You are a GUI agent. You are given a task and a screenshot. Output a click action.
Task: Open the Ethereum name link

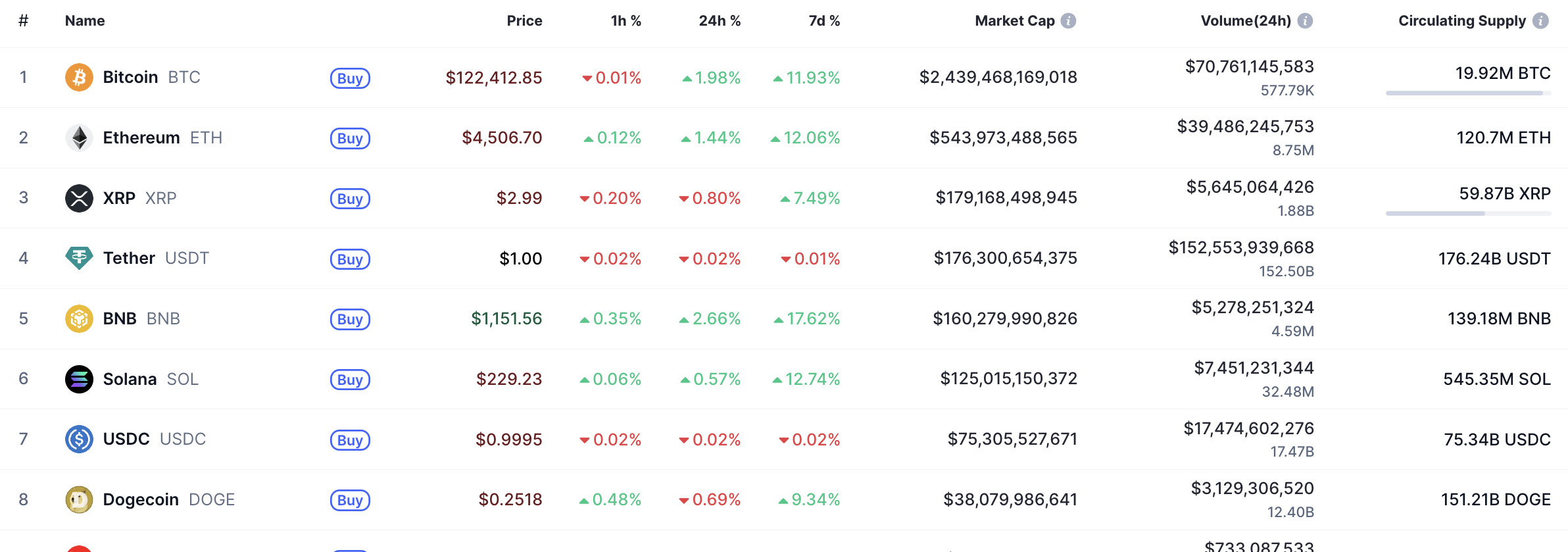[x=141, y=138]
